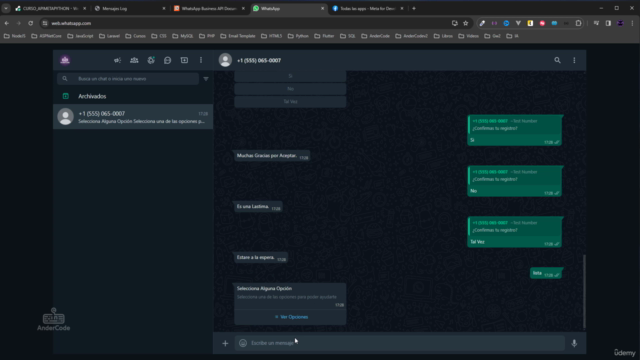Click the red circular extension icon
The image size is (640, 360).
(542, 23)
